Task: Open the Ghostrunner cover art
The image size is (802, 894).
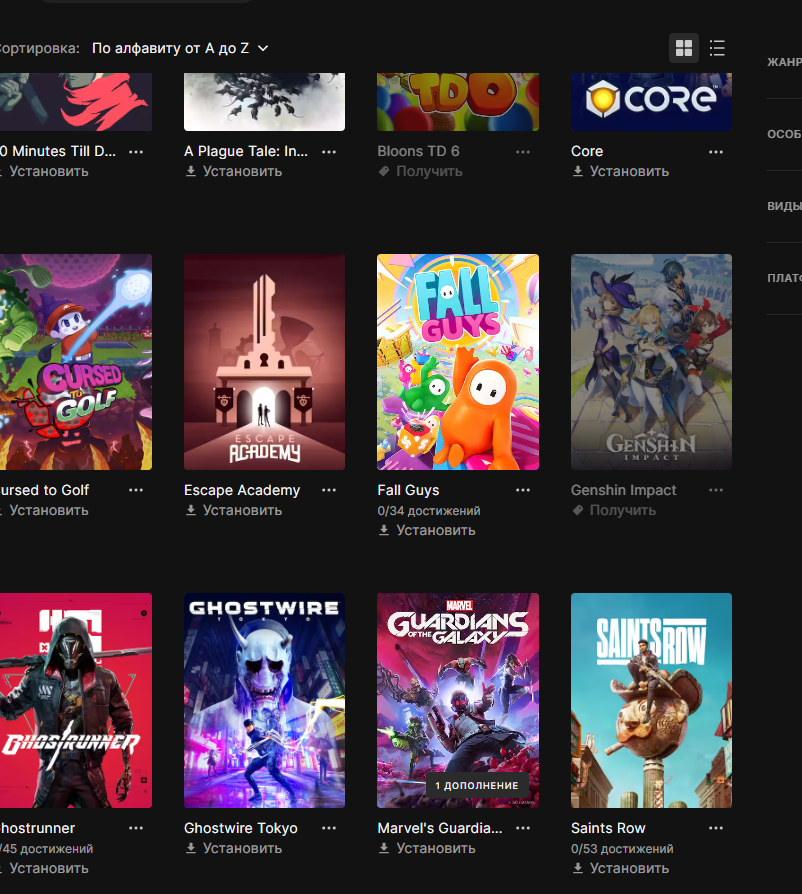Action: tap(76, 700)
